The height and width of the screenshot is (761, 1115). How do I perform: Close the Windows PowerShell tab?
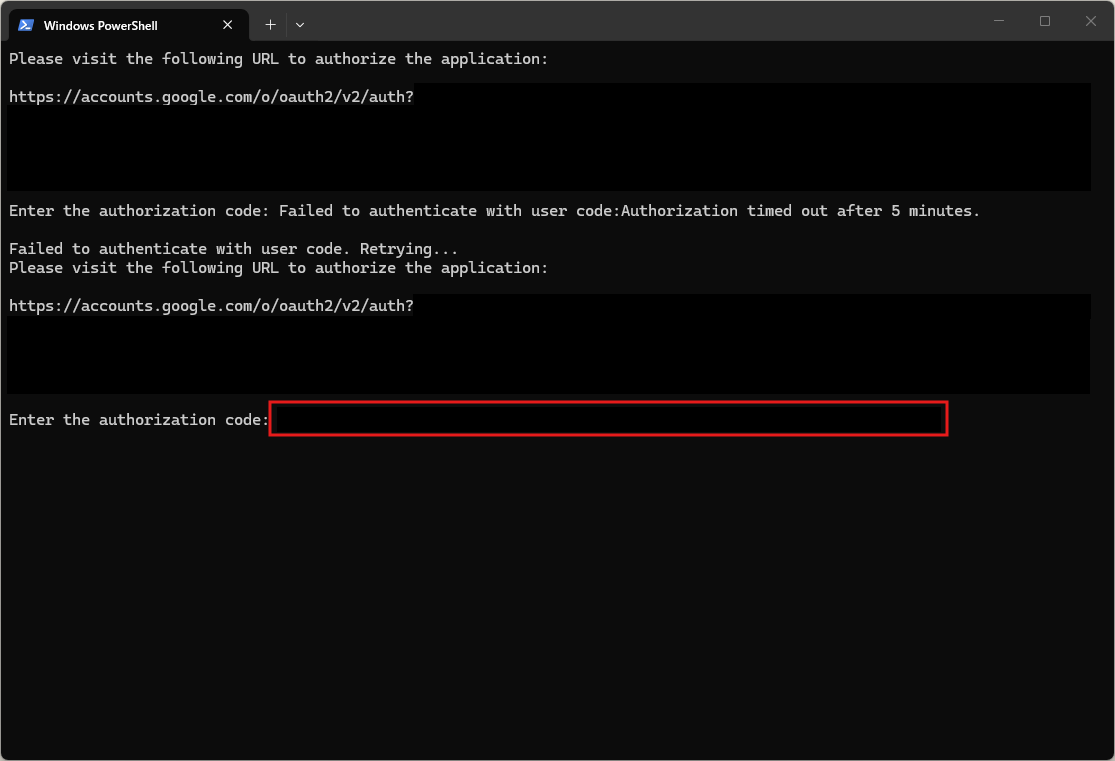click(228, 25)
